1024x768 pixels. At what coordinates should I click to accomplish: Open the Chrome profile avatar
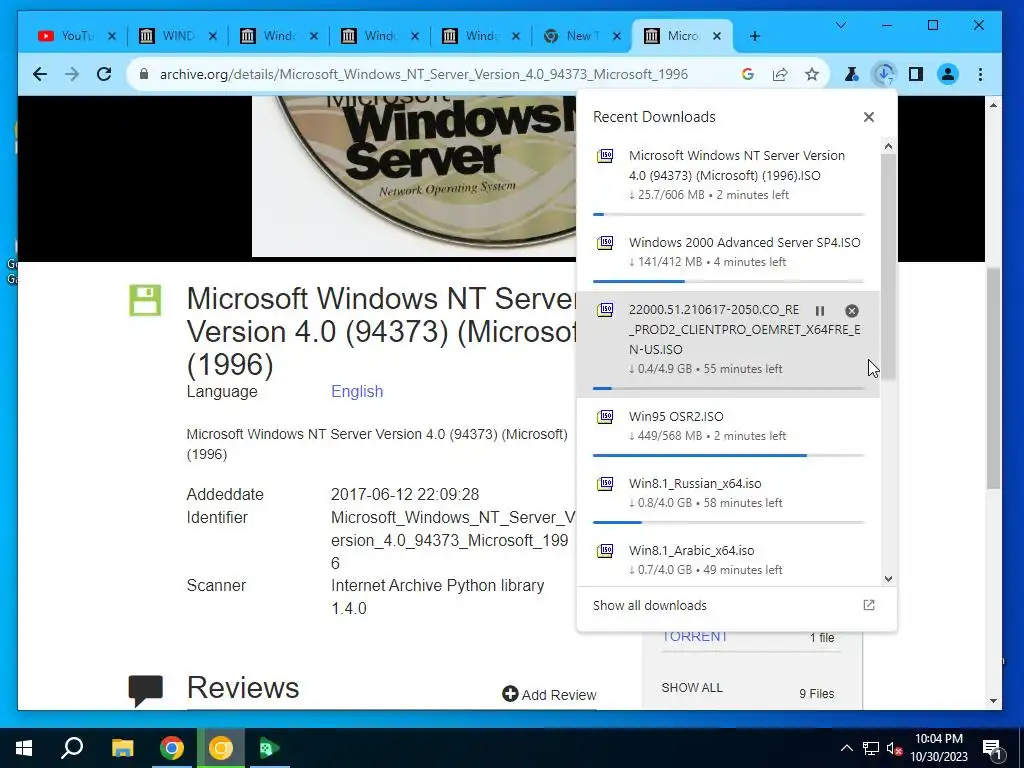[948, 74]
